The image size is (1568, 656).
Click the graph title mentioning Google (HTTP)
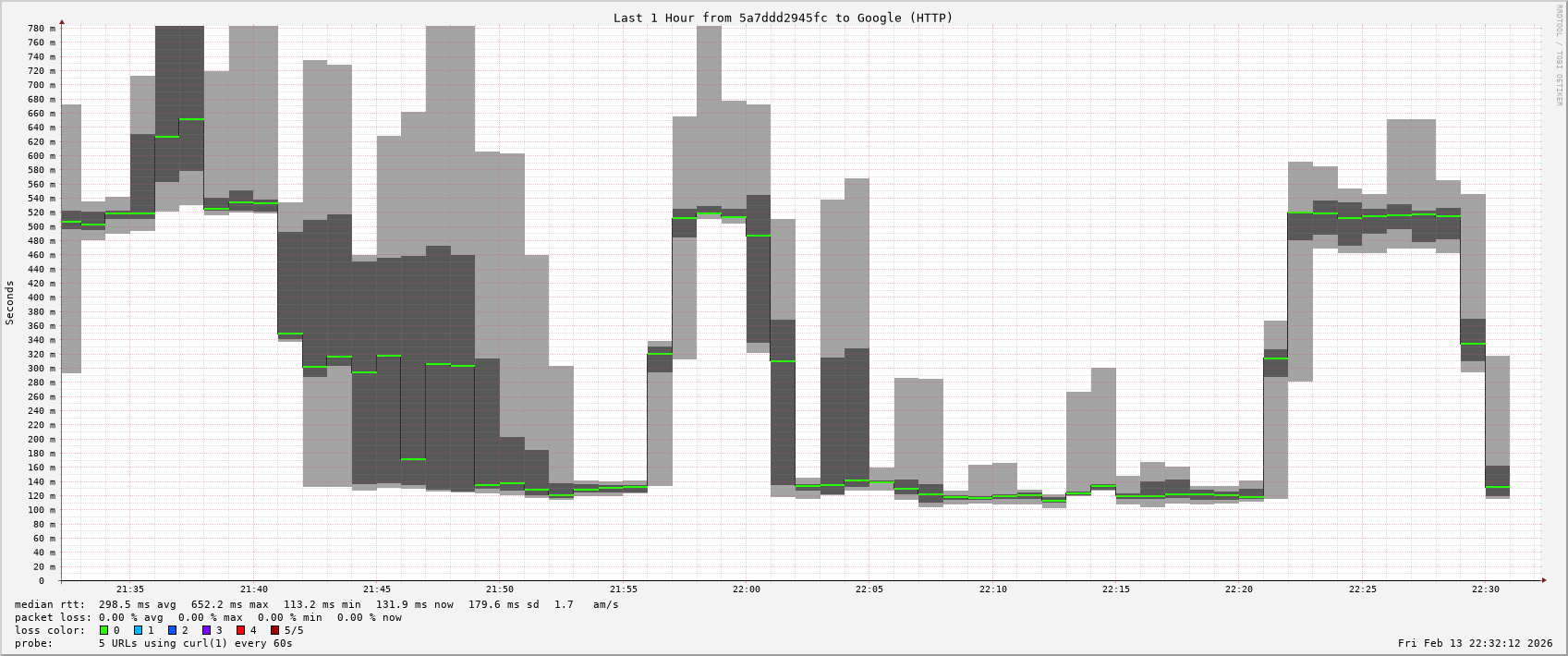click(x=783, y=18)
